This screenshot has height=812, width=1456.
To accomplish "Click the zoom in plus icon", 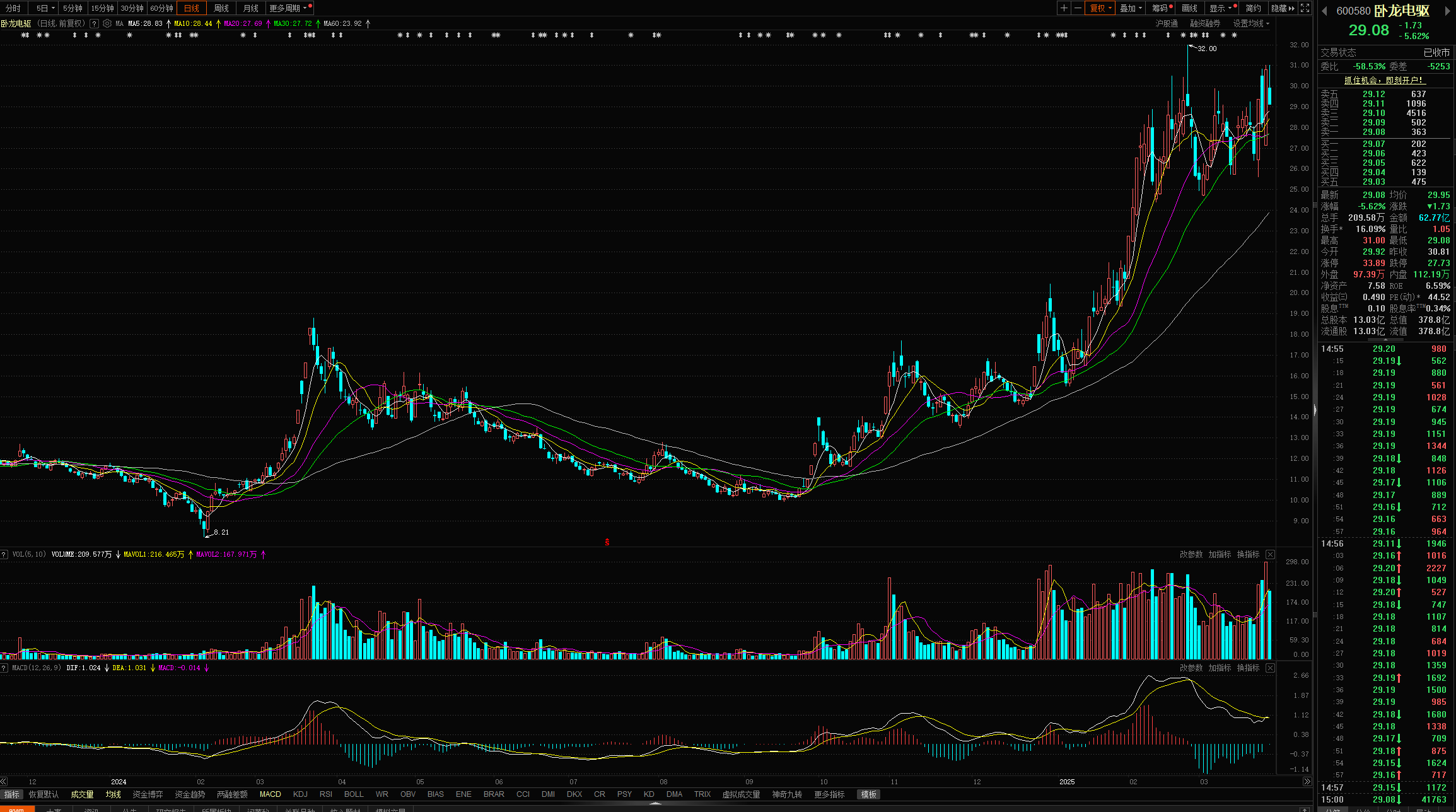I will tap(1064, 8).
